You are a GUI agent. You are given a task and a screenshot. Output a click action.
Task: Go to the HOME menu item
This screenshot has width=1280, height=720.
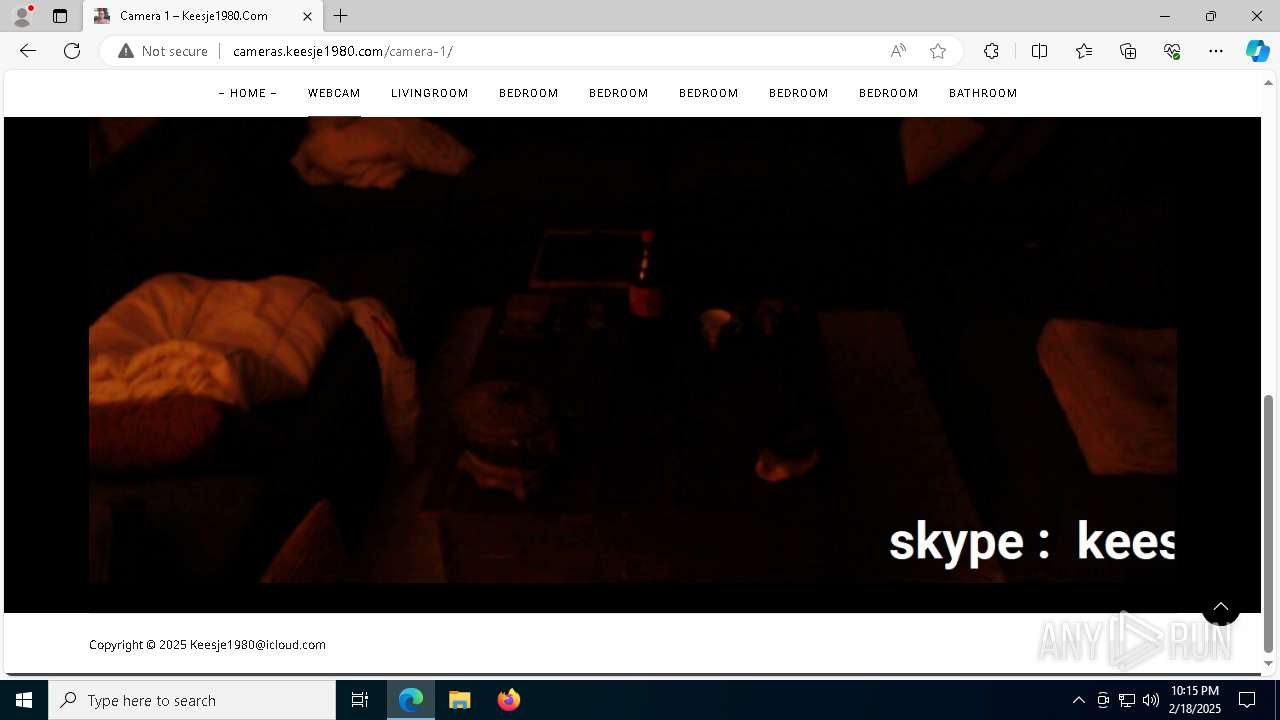tap(248, 93)
